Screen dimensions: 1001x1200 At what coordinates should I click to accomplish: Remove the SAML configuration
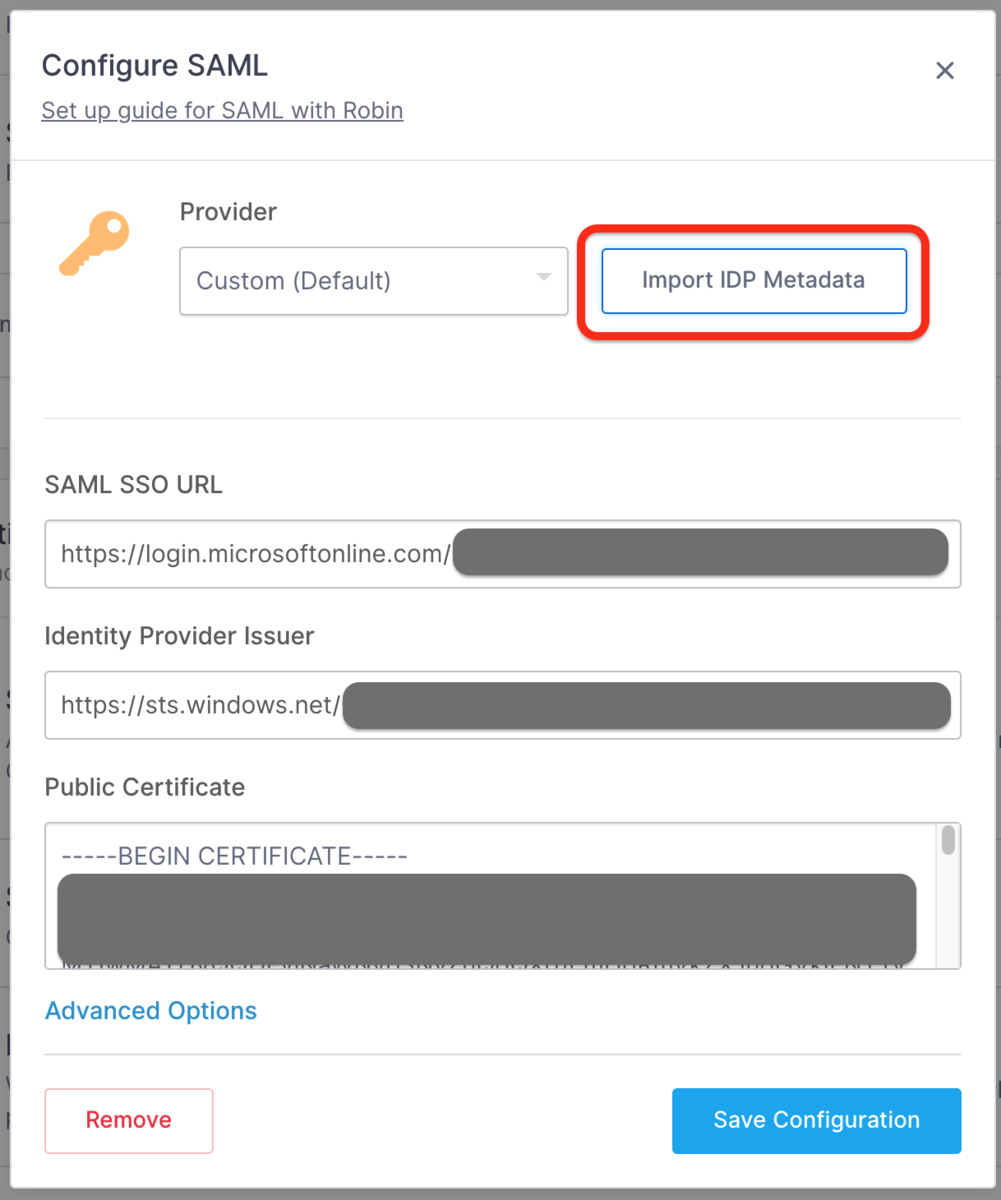point(129,1121)
